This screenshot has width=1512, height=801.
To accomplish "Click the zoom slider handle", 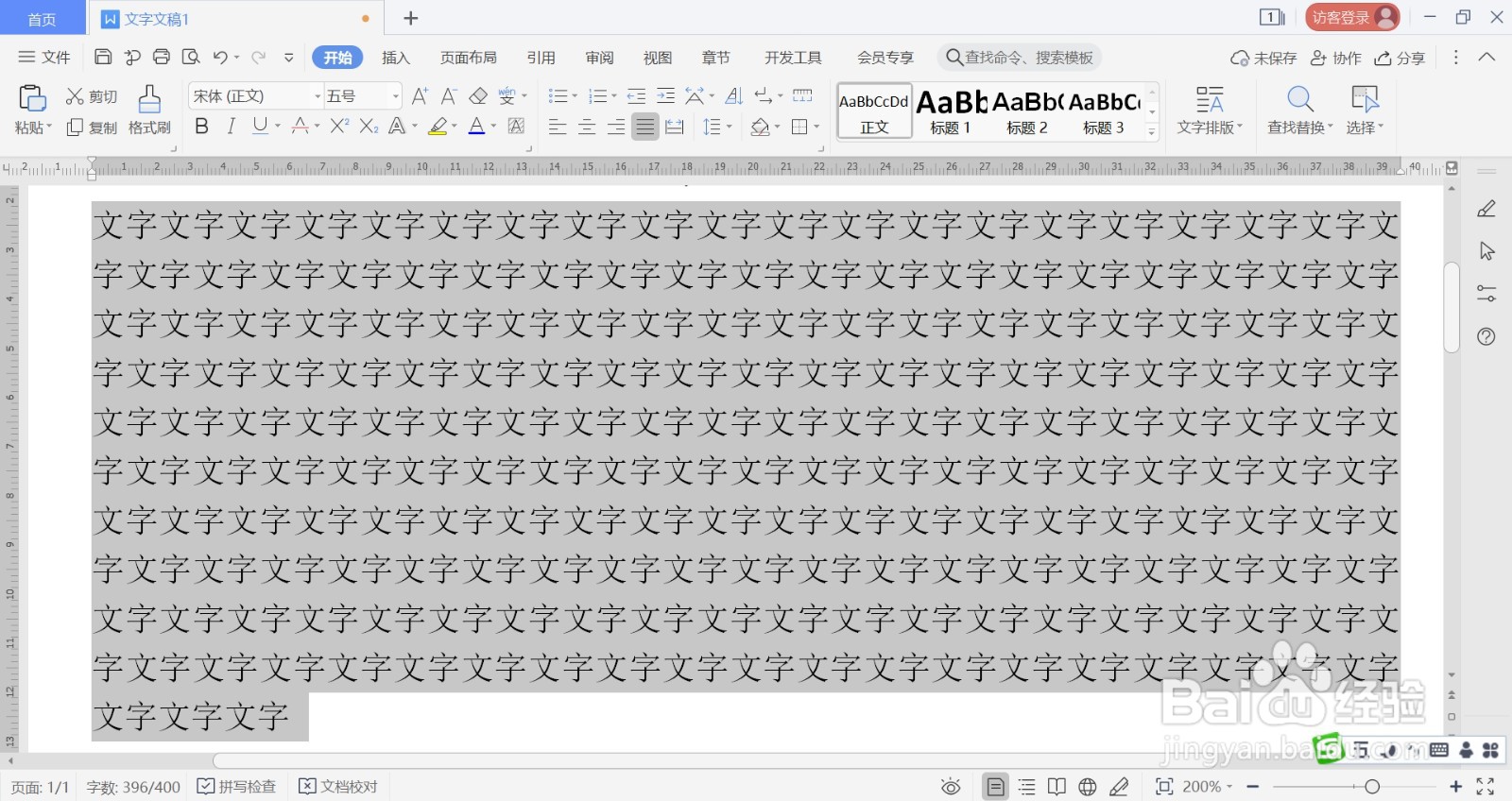I will (1372, 787).
